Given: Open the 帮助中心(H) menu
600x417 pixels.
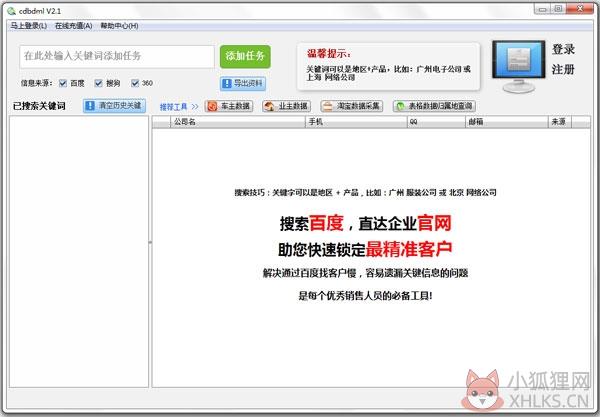Looking at the screenshot, I should point(119,26).
